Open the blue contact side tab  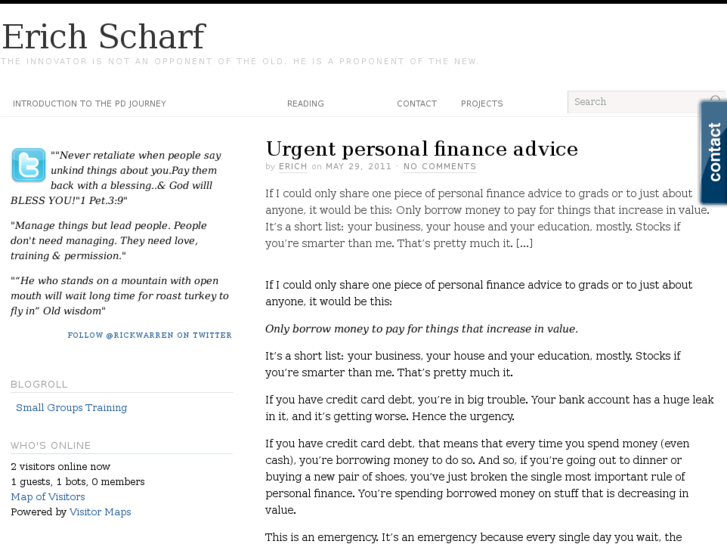pos(714,152)
